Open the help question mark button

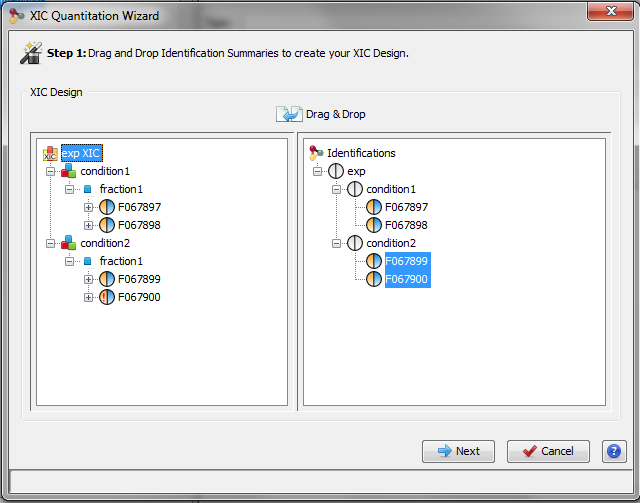[x=613, y=451]
